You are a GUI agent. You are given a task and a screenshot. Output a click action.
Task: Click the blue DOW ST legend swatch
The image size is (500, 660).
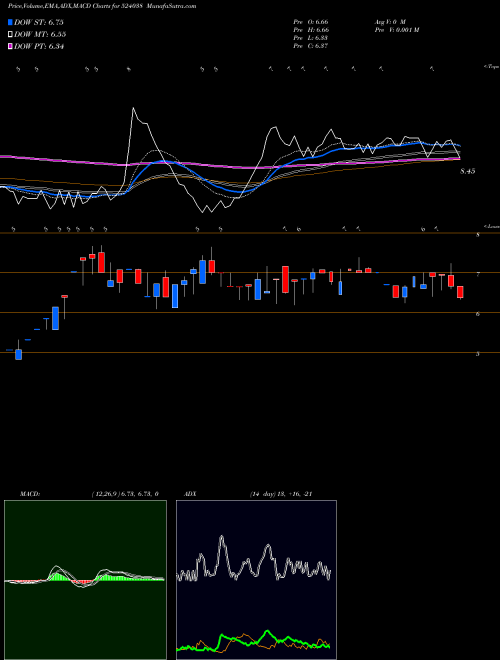(10, 22)
